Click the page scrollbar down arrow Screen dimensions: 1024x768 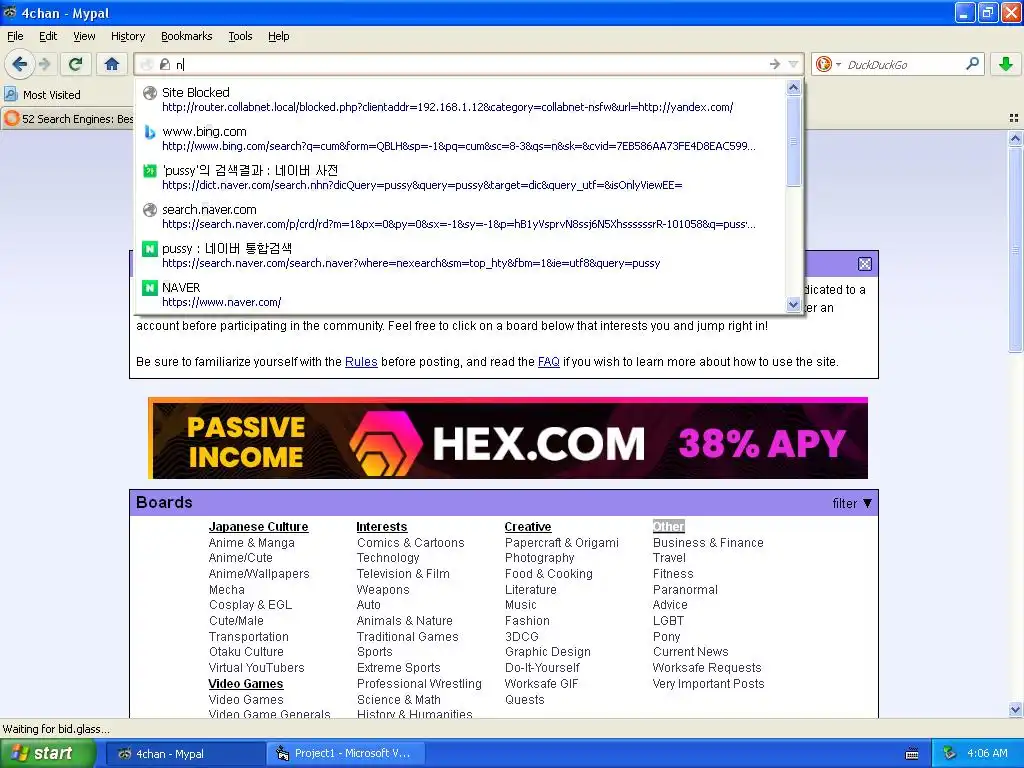point(1015,710)
